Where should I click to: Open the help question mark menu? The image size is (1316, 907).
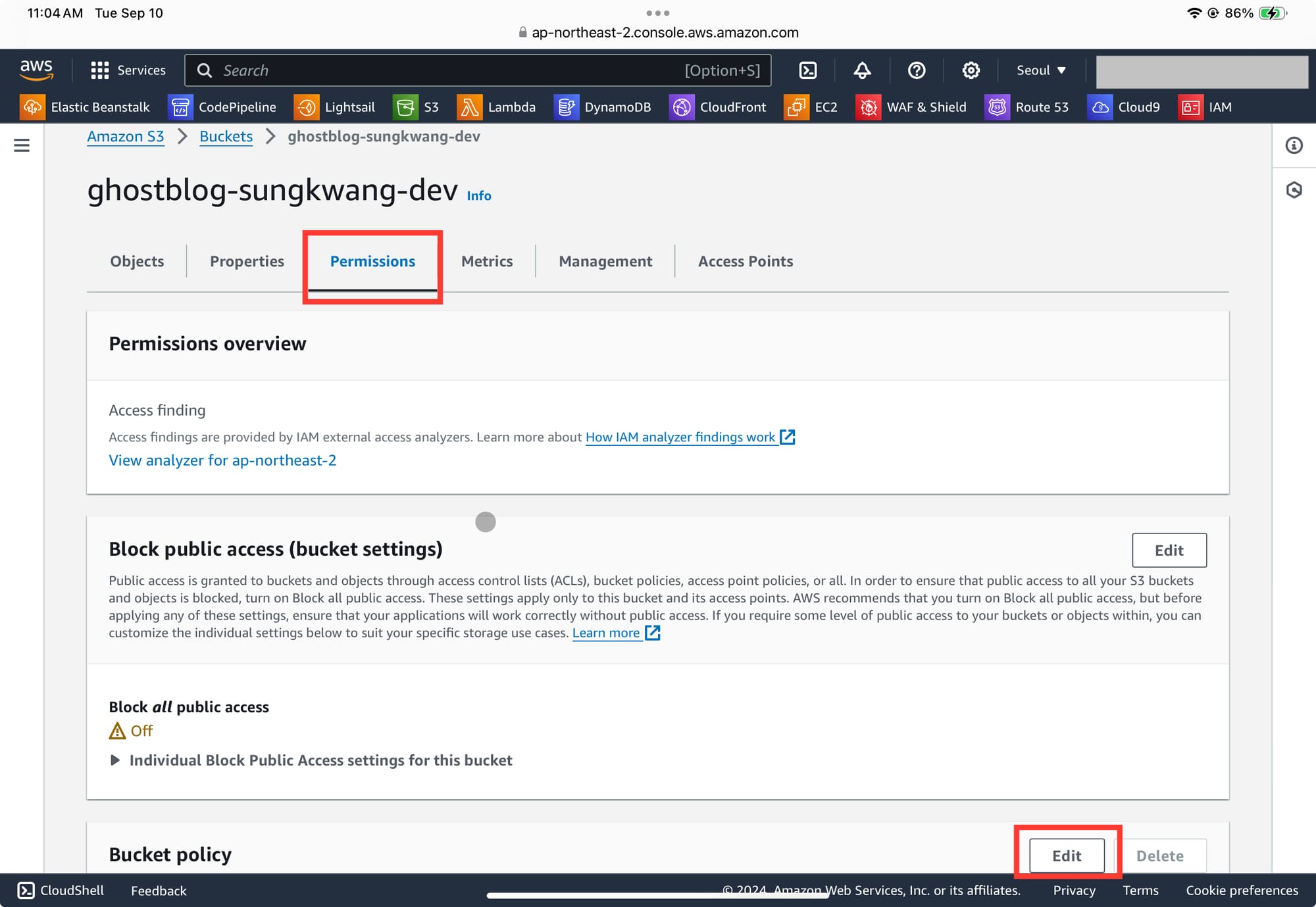click(x=917, y=70)
